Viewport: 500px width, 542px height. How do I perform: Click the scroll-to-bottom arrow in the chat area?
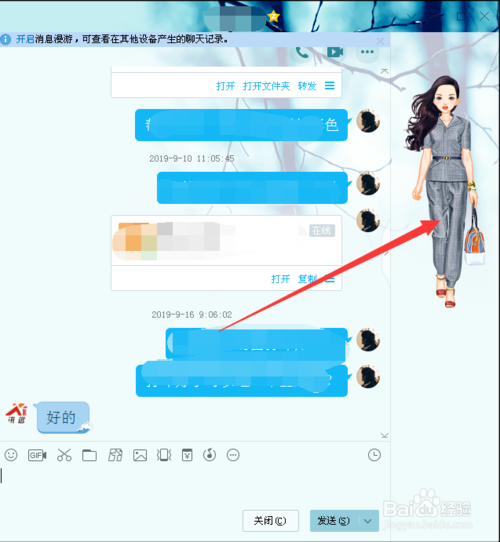click(x=384, y=435)
